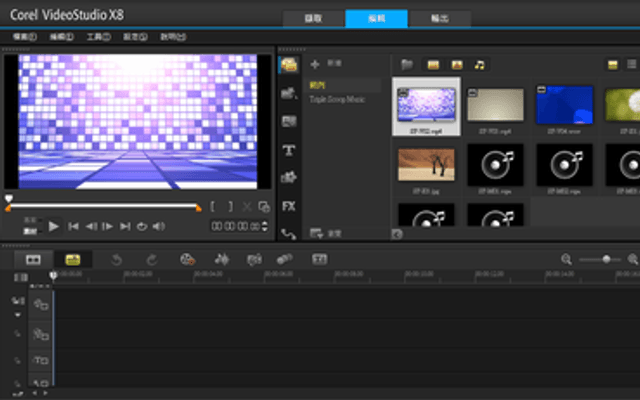
Task: Open the Track Manager icon
Action: 18,301
